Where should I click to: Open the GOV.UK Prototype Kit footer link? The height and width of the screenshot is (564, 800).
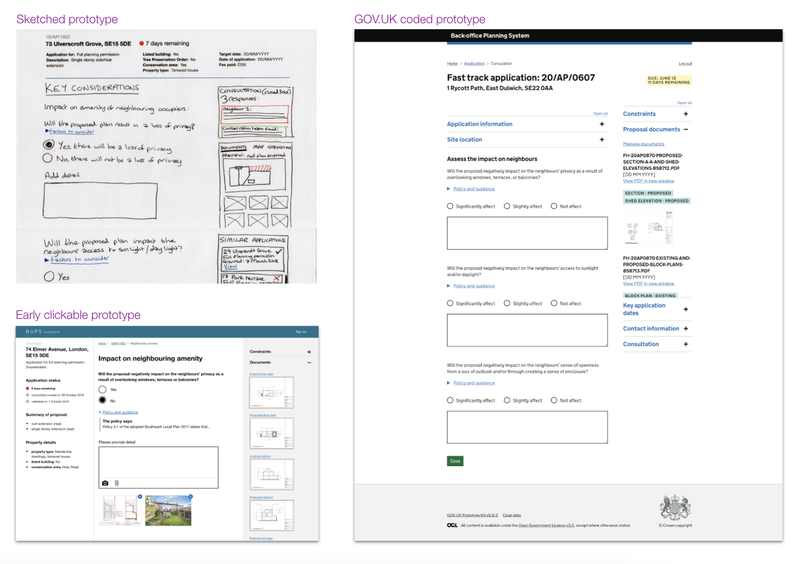472,515
